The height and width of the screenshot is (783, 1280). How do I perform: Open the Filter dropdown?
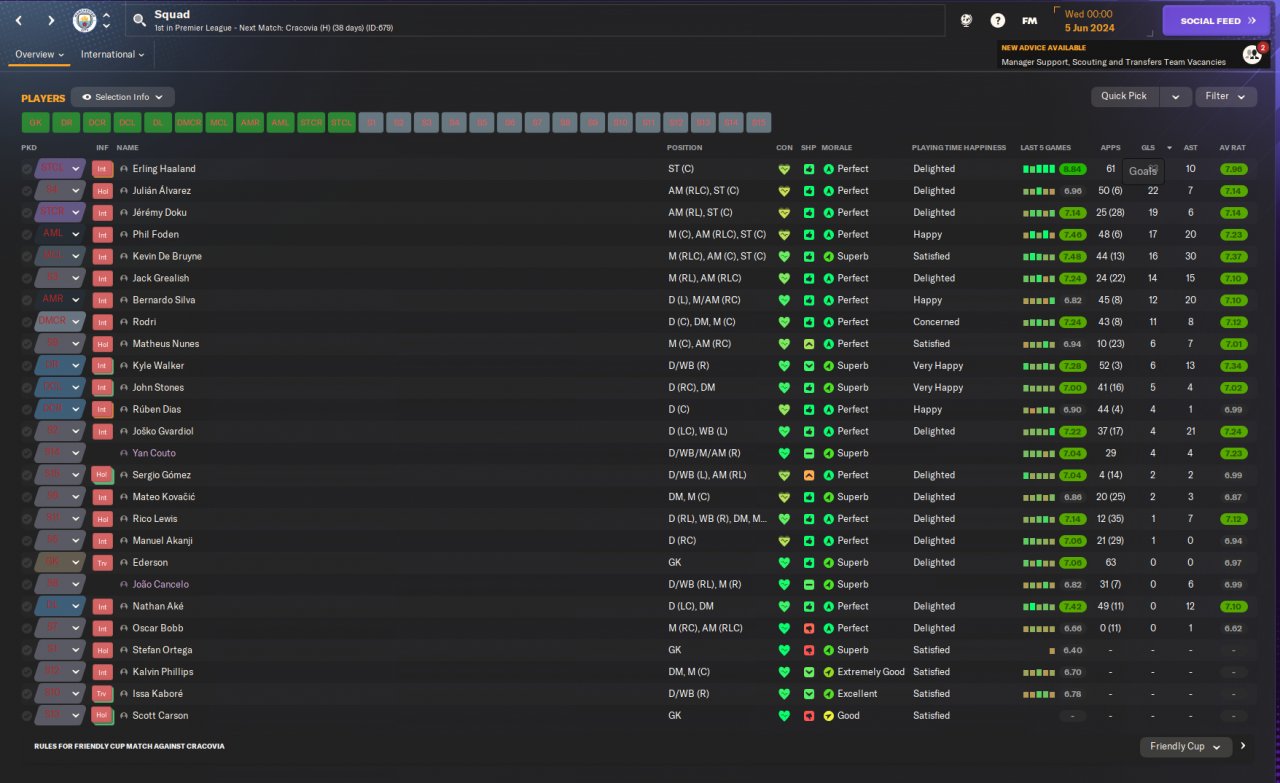pos(1226,96)
